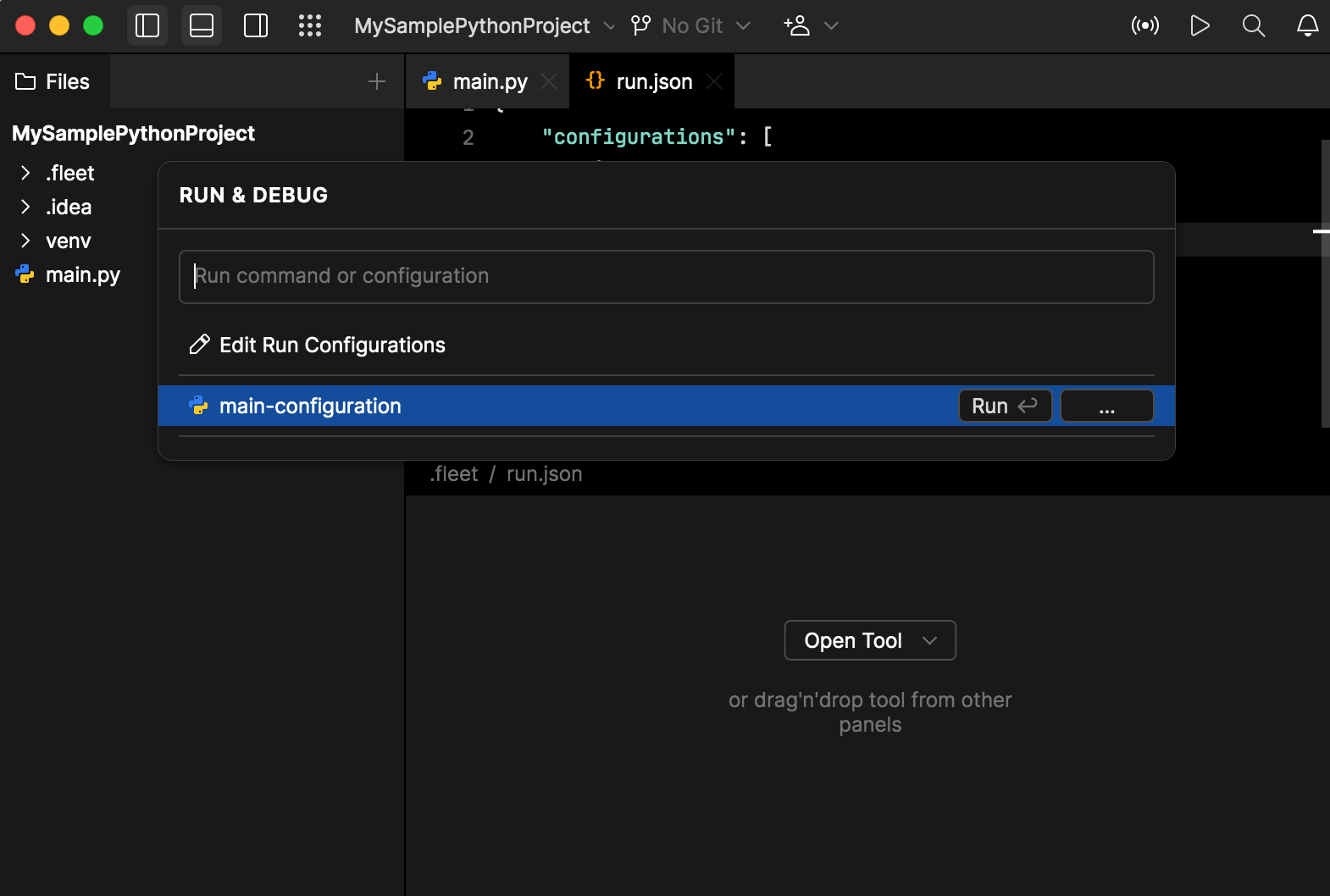This screenshot has height=896, width=1330.
Task: Close the main.py editor tab
Action: click(x=549, y=81)
